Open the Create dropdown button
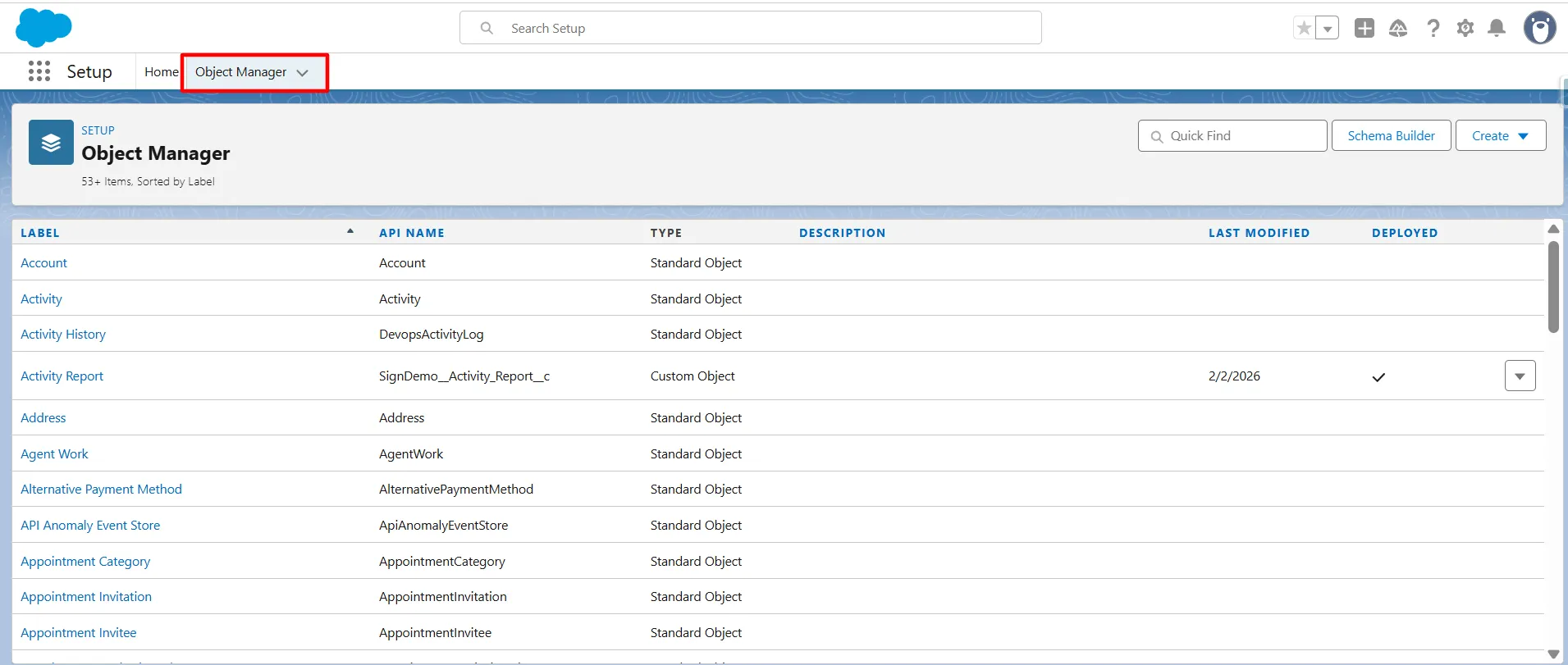The image size is (1568, 665). point(1500,135)
